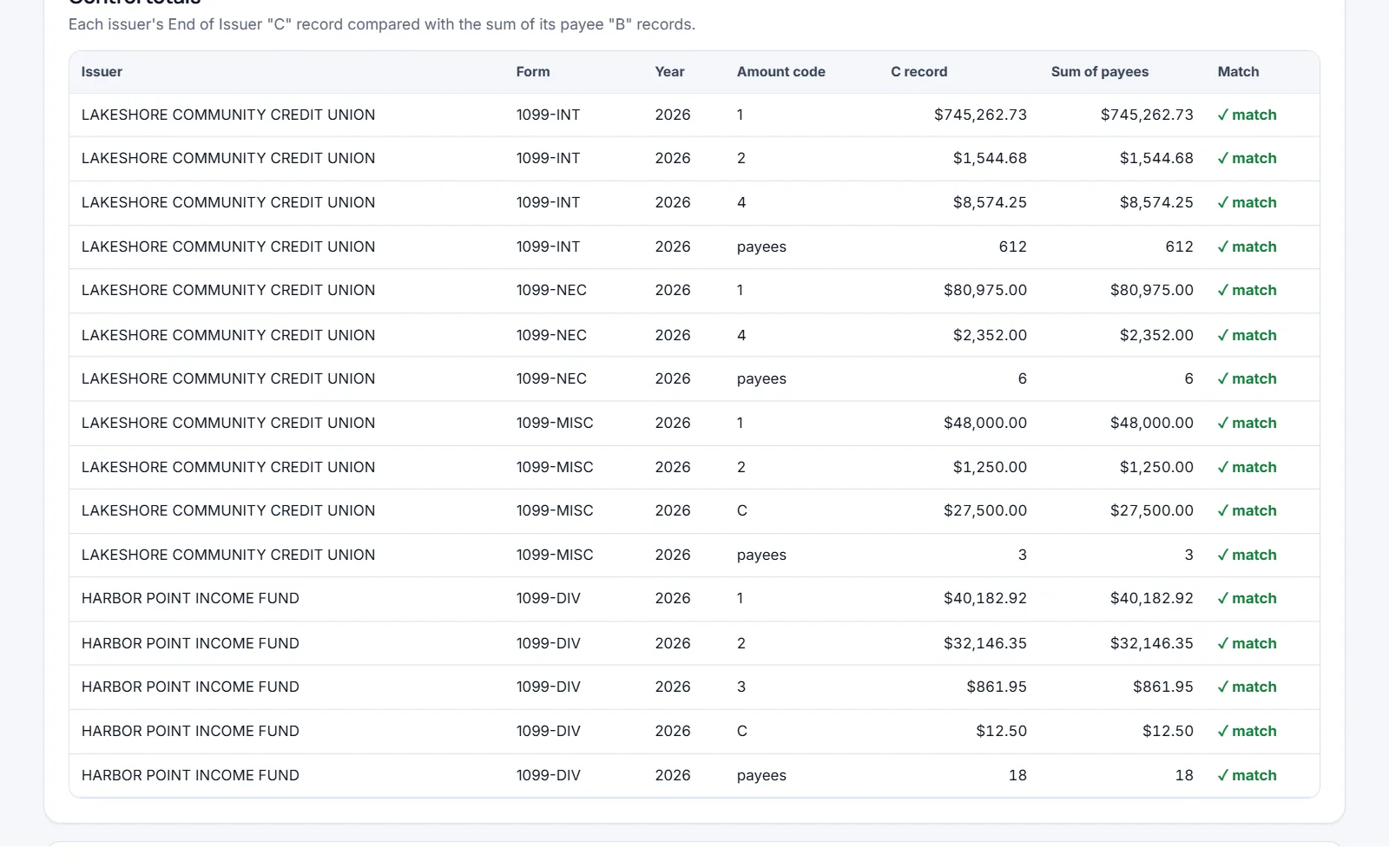This screenshot has height=868, width=1389.
Task: Click the 1099-DIV form cell in $40,182.92 row
Action: 549,598
